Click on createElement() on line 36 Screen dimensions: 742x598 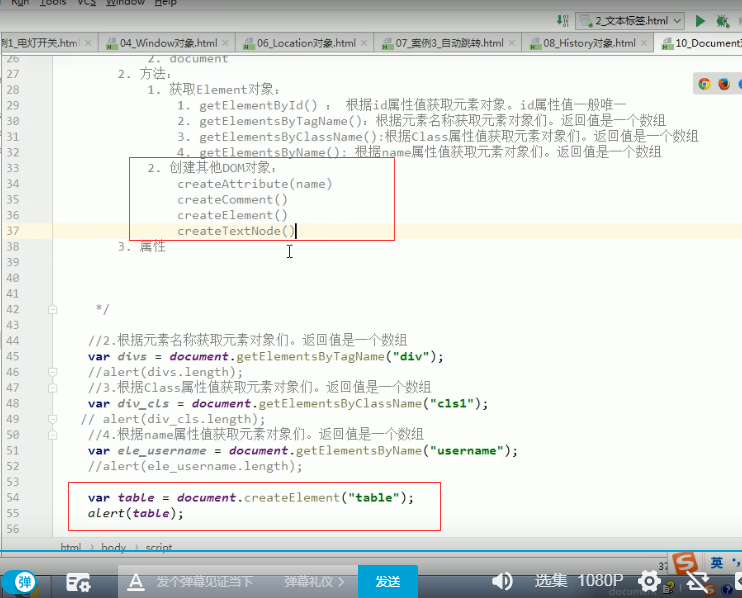tap(232, 215)
